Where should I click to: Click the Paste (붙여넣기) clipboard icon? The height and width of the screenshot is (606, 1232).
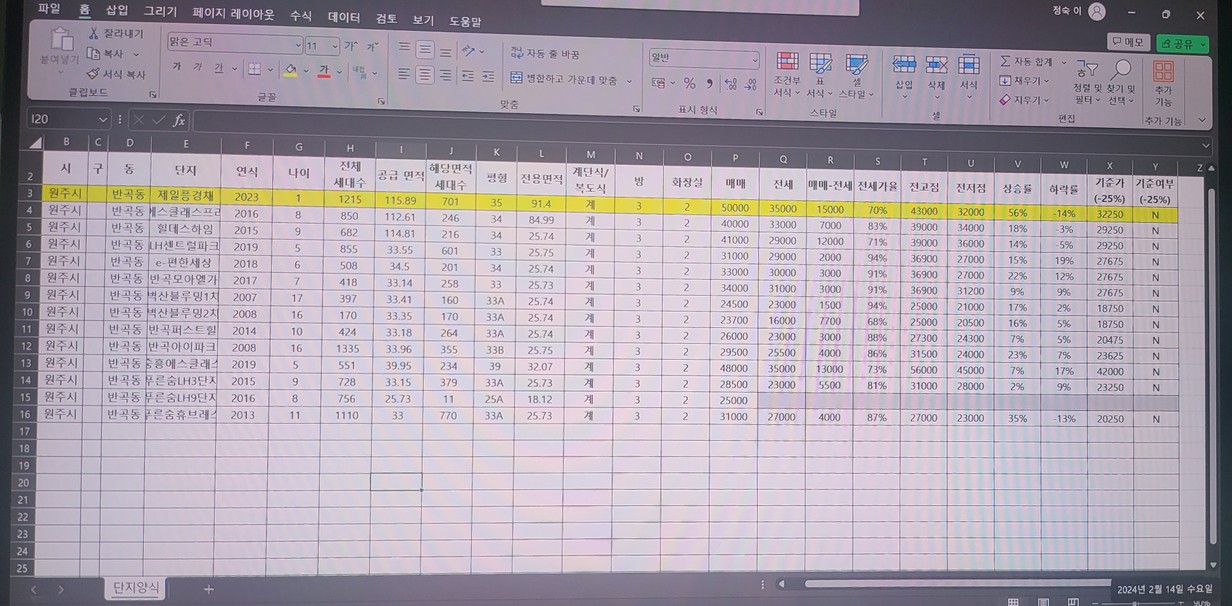pos(63,41)
